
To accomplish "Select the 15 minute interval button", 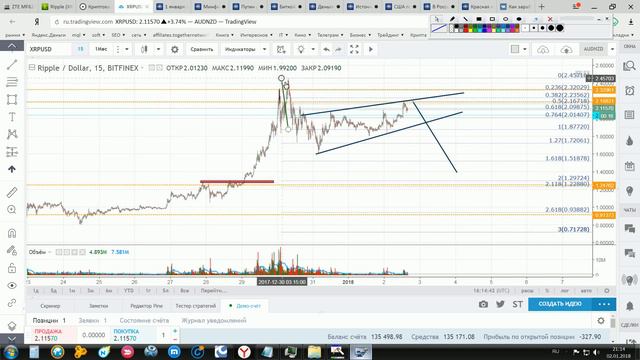I will (x=80, y=49).
